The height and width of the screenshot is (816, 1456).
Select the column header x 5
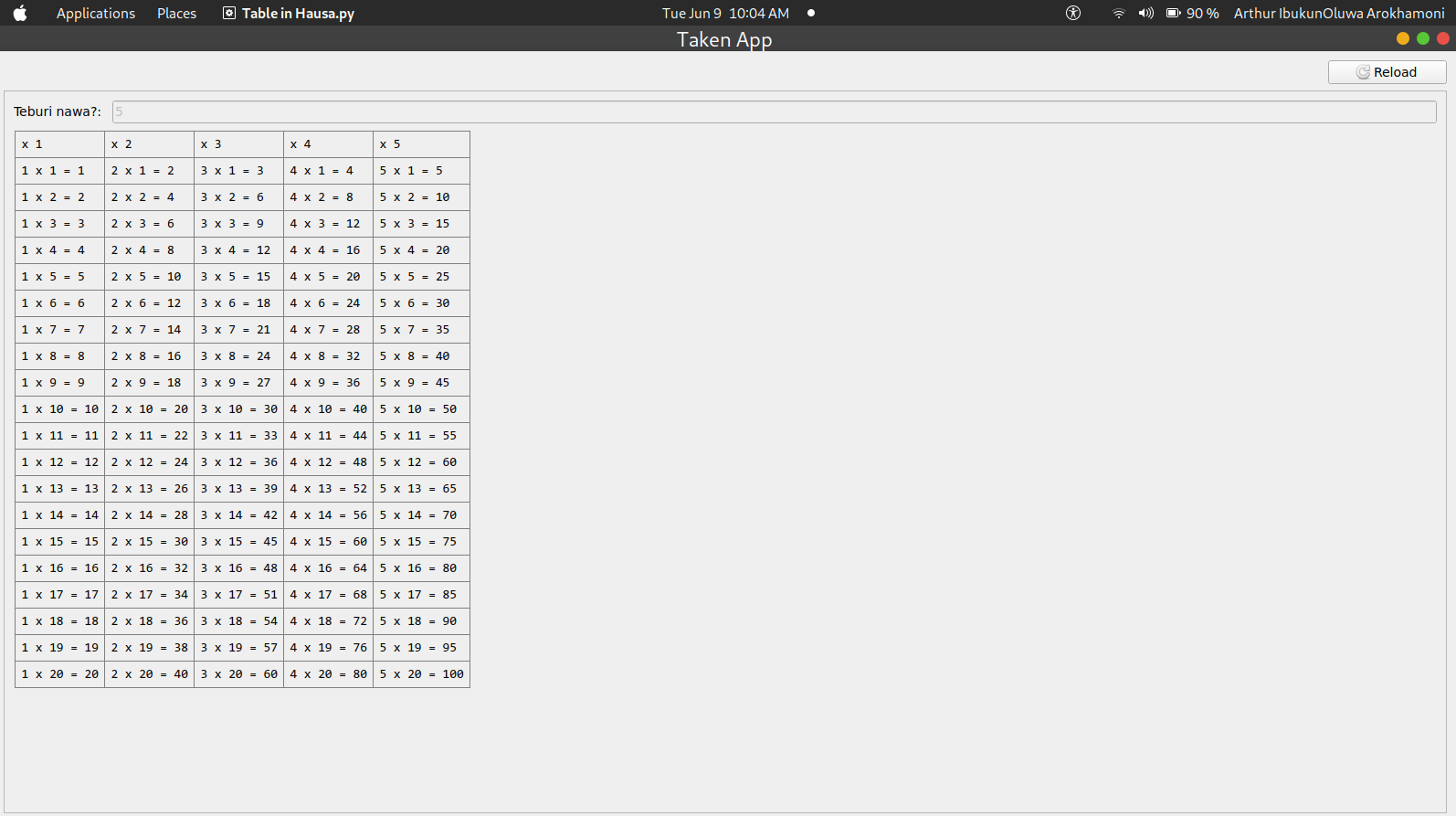[422, 144]
